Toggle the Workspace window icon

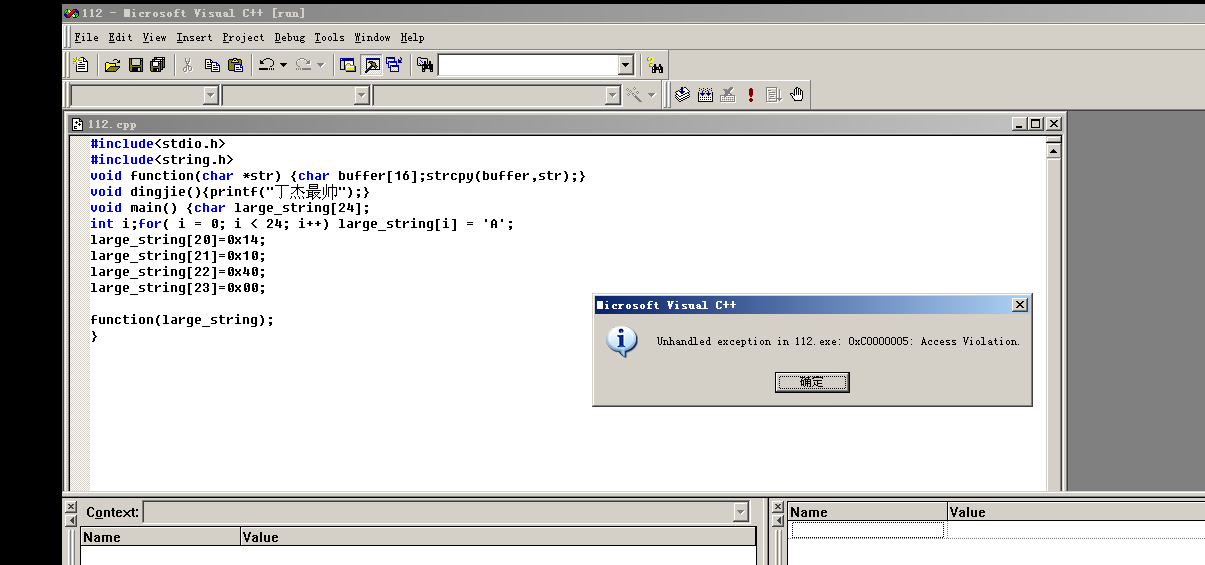[x=348, y=65]
